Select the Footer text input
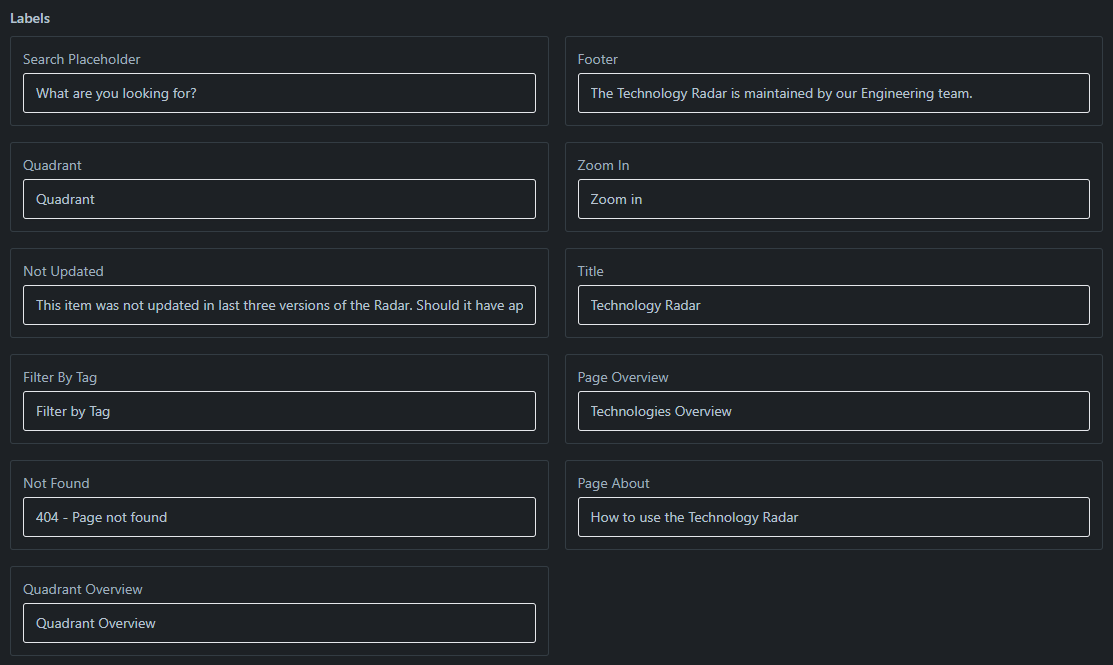The image size is (1113, 665). (x=833, y=93)
